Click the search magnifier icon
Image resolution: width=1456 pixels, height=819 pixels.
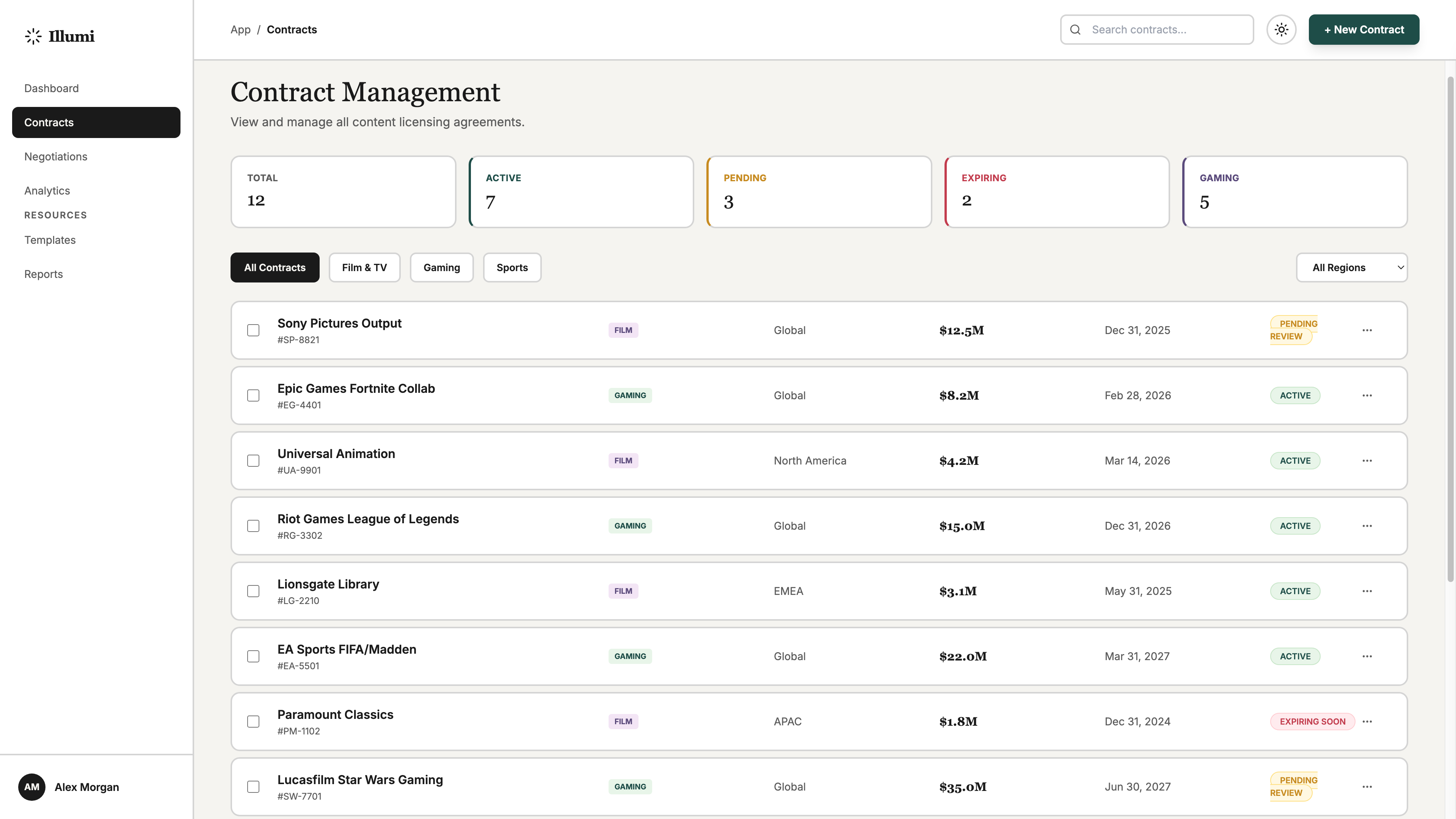[1075, 30]
